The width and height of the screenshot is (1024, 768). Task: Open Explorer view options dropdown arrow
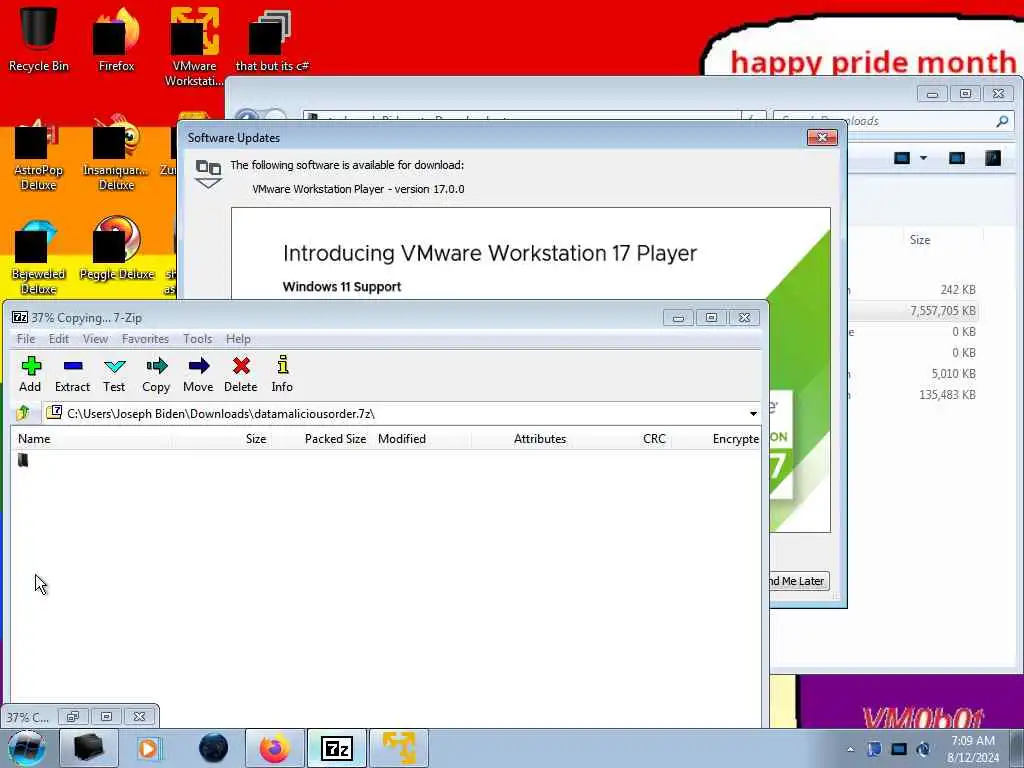(923, 158)
